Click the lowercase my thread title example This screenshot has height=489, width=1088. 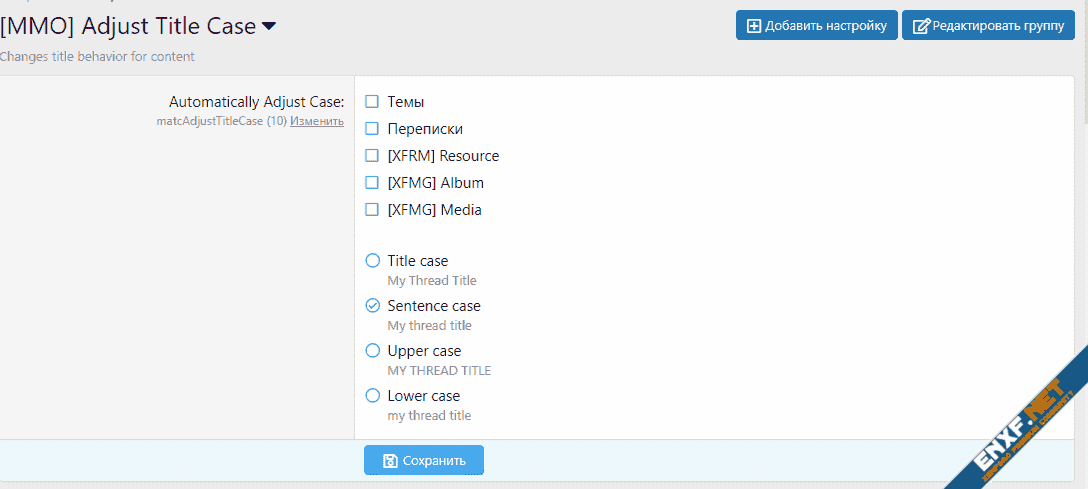point(429,416)
